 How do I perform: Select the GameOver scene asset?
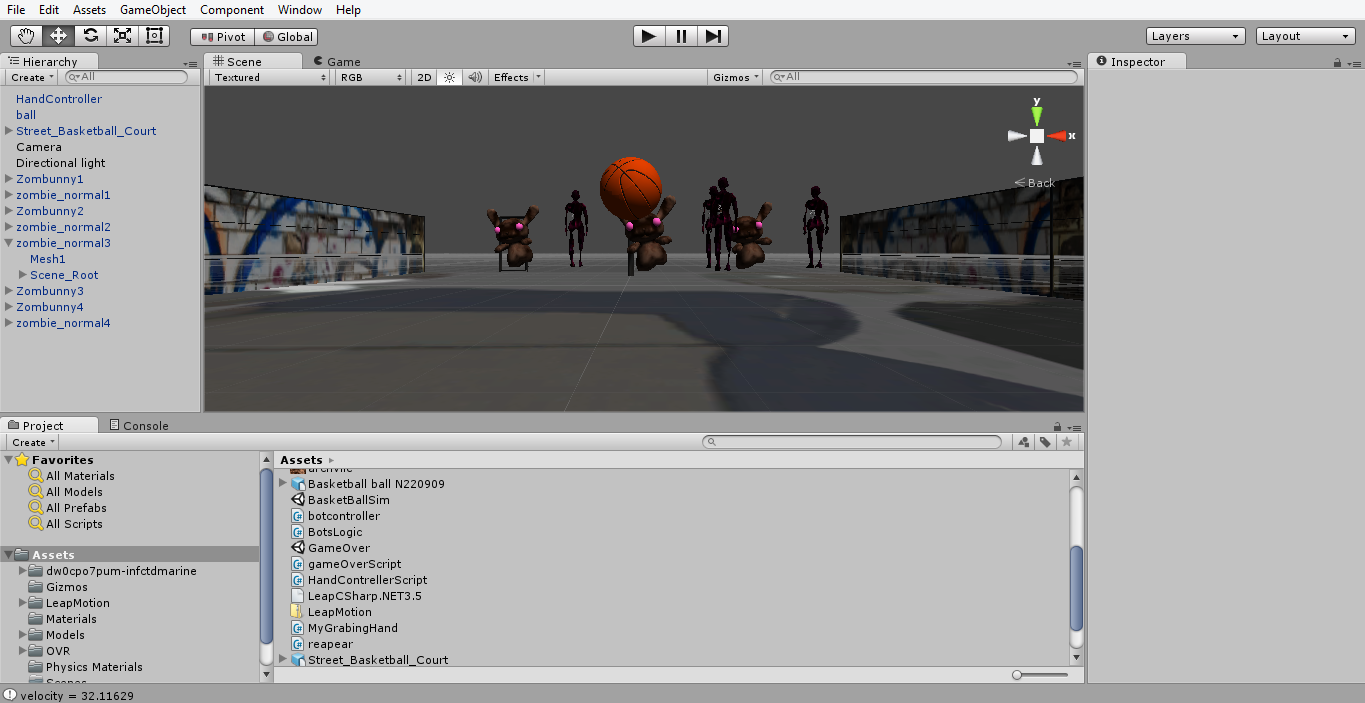(x=339, y=548)
